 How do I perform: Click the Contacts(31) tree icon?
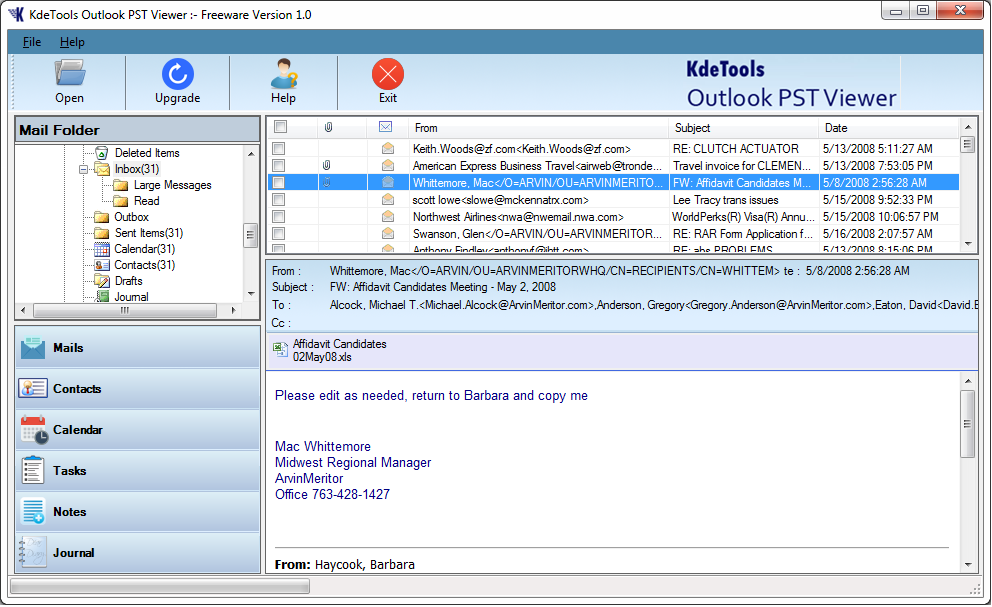(x=101, y=265)
